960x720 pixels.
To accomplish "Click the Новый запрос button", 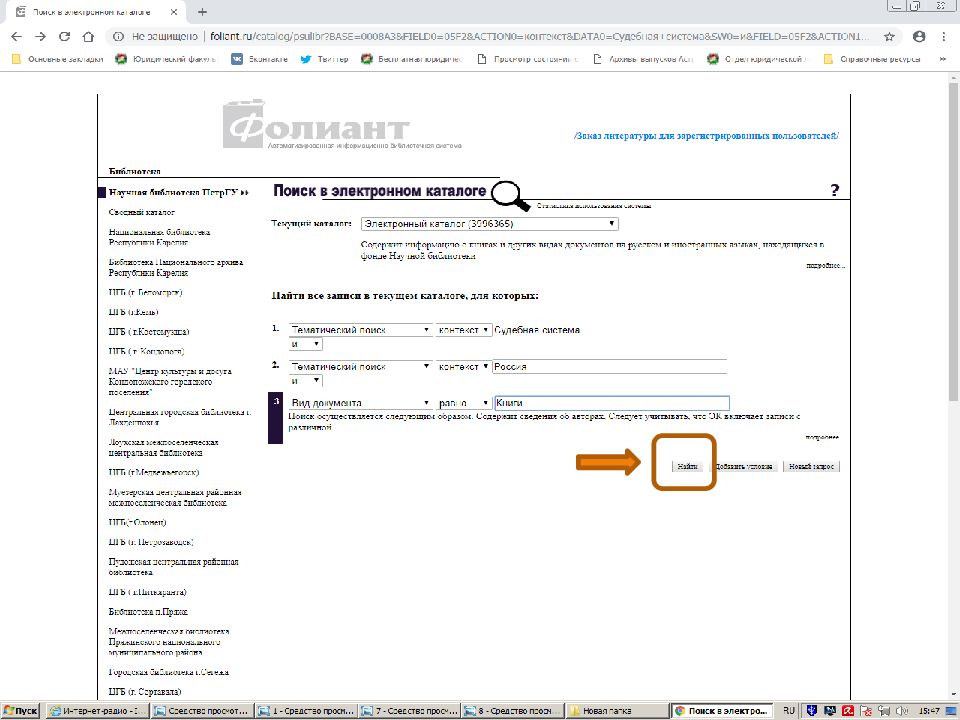I will pos(811,467).
